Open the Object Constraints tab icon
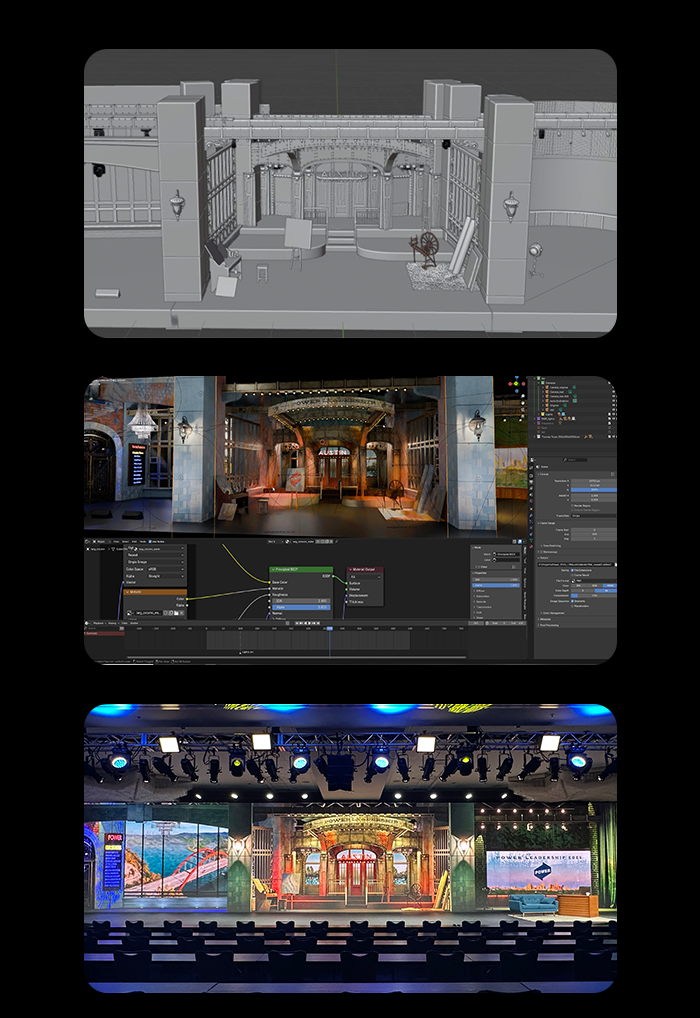 coord(531,534)
